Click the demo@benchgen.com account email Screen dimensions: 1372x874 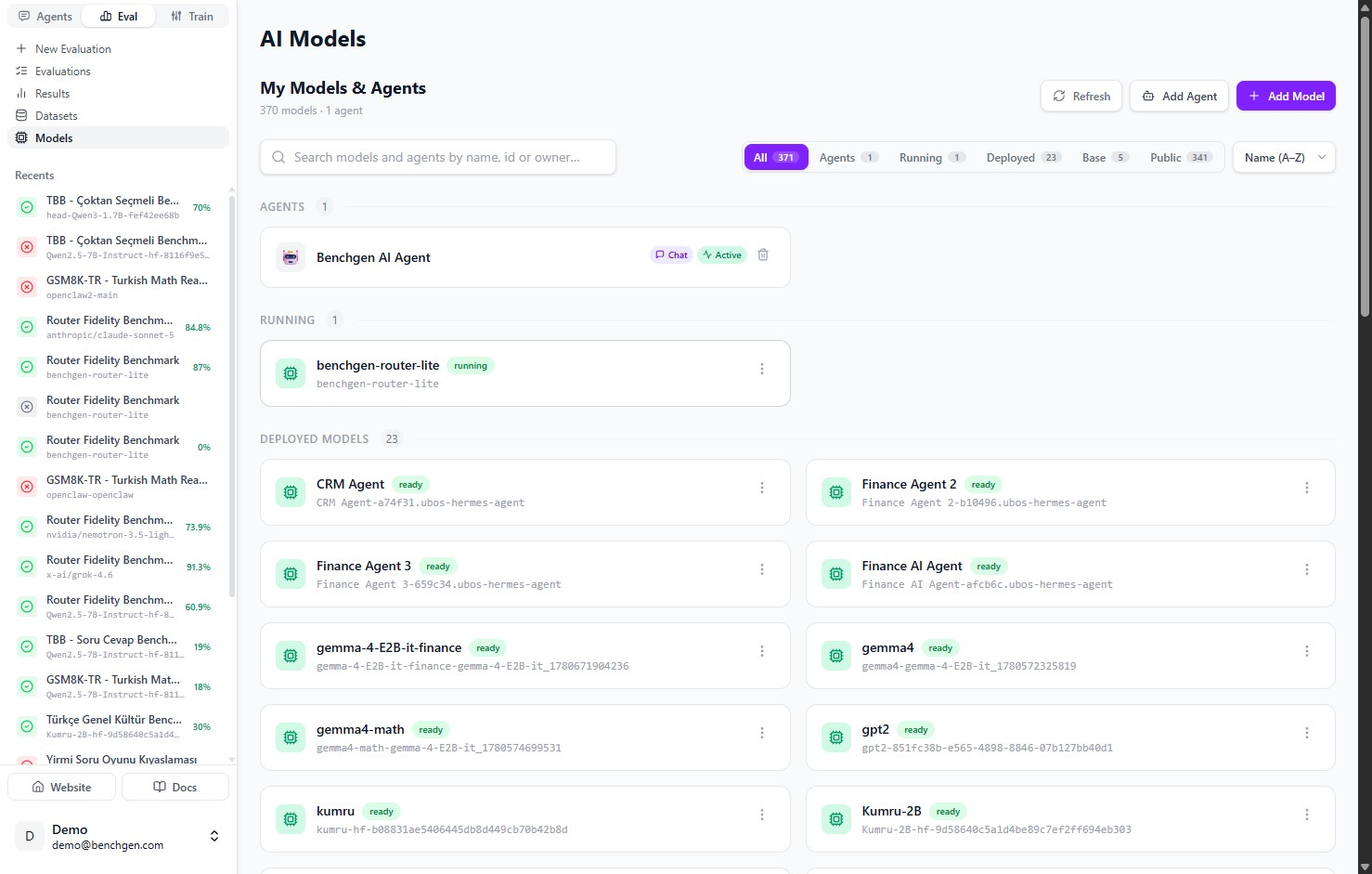[x=108, y=845]
